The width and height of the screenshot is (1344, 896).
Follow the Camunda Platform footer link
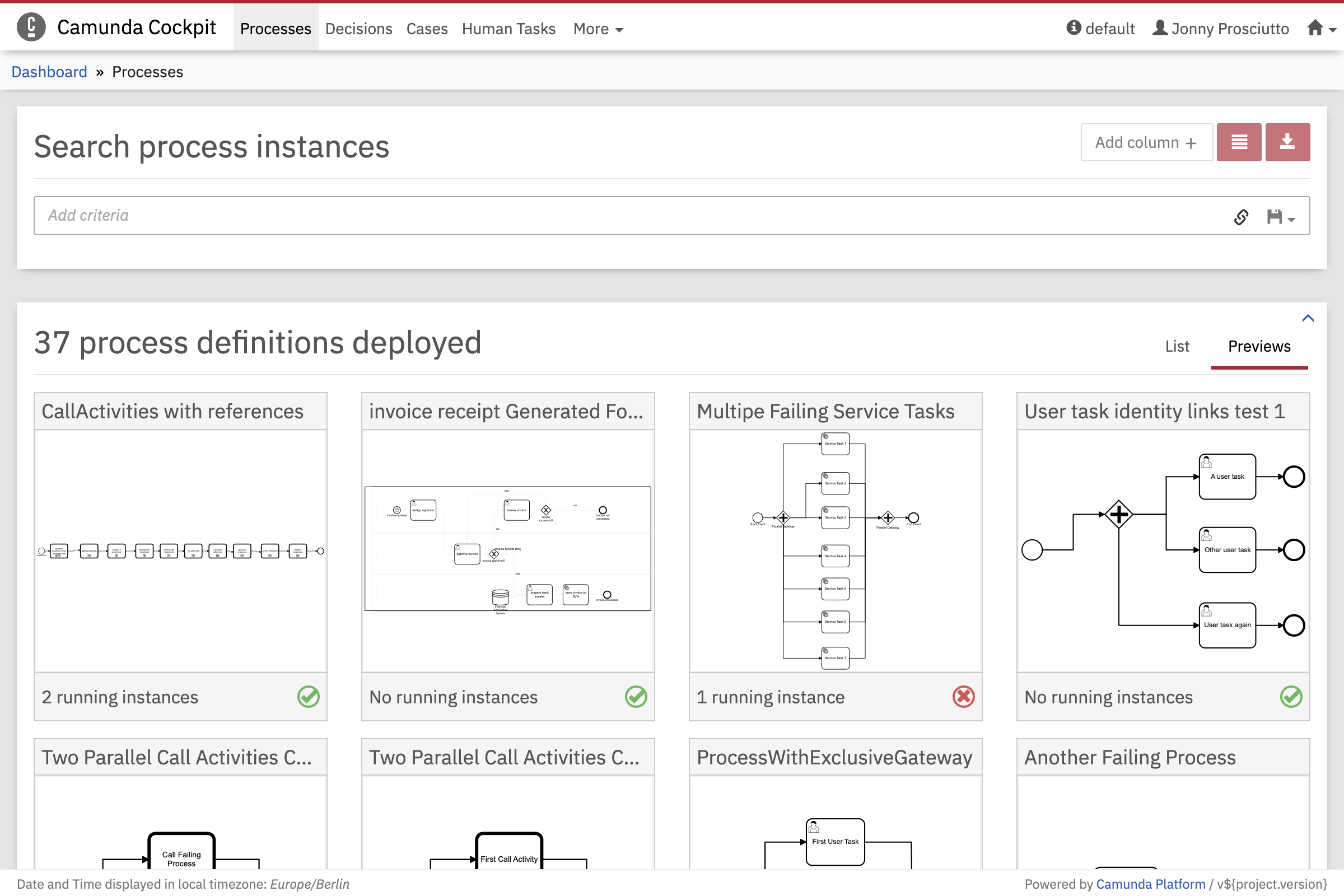coord(1150,884)
